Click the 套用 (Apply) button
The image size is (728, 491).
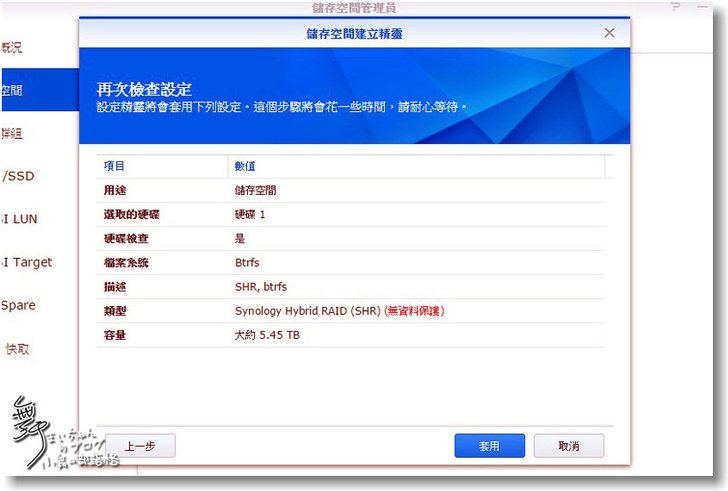pyautogui.click(x=489, y=446)
